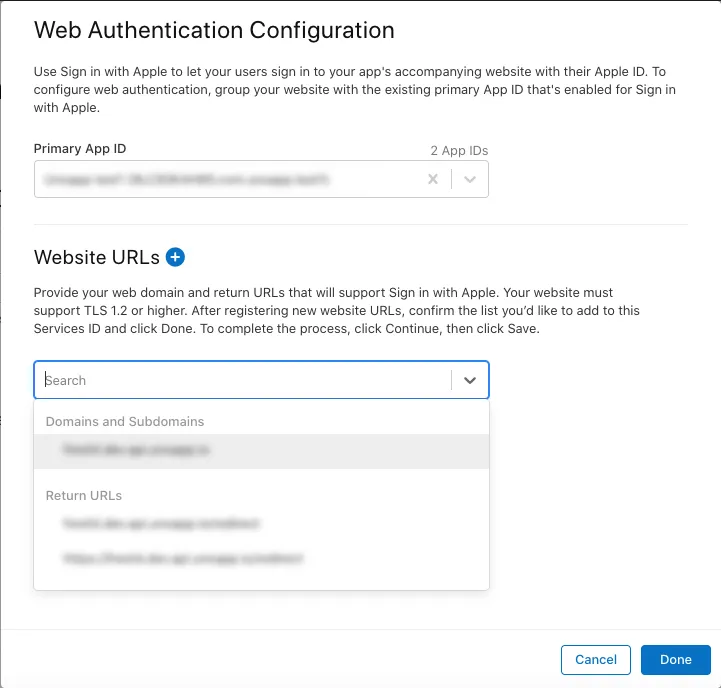The width and height of the screenshot is (721, 688).
Task: Add a new website URL with plus icon
Action: [175, 257]
